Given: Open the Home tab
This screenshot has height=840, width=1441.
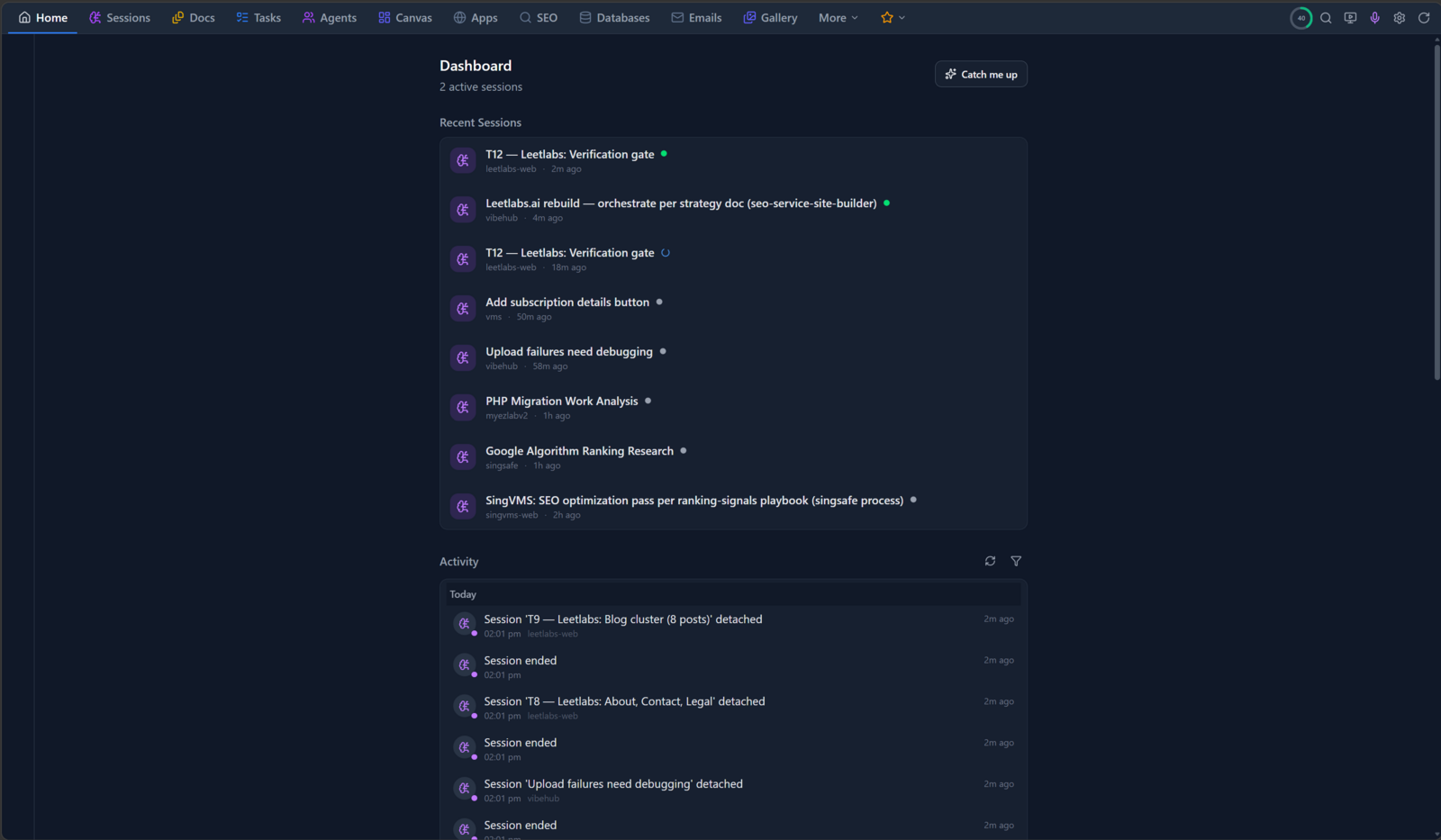Looking at the screenshot, I should 42,17.
